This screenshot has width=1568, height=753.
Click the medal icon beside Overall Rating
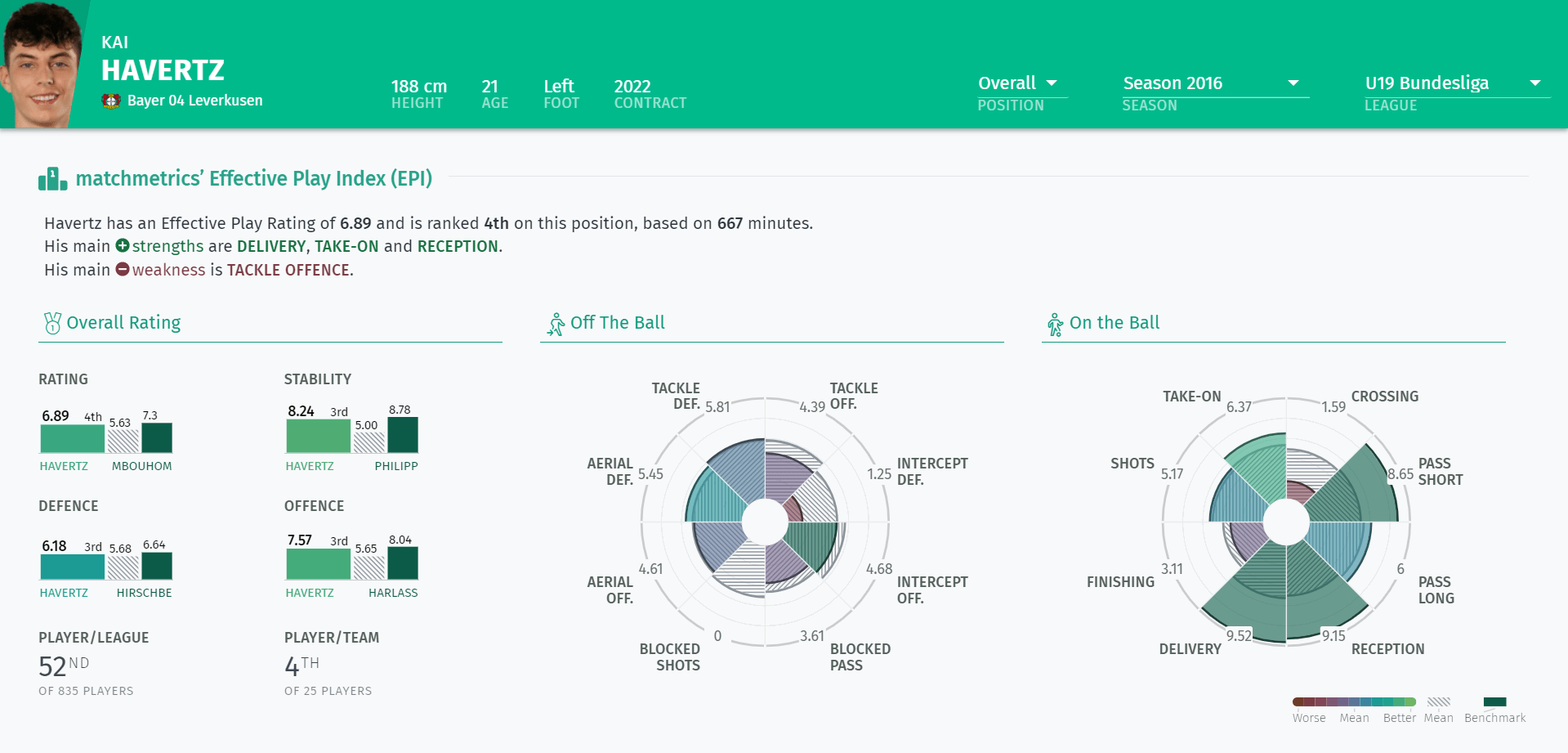pyautogui.click(x=52, y=323)
